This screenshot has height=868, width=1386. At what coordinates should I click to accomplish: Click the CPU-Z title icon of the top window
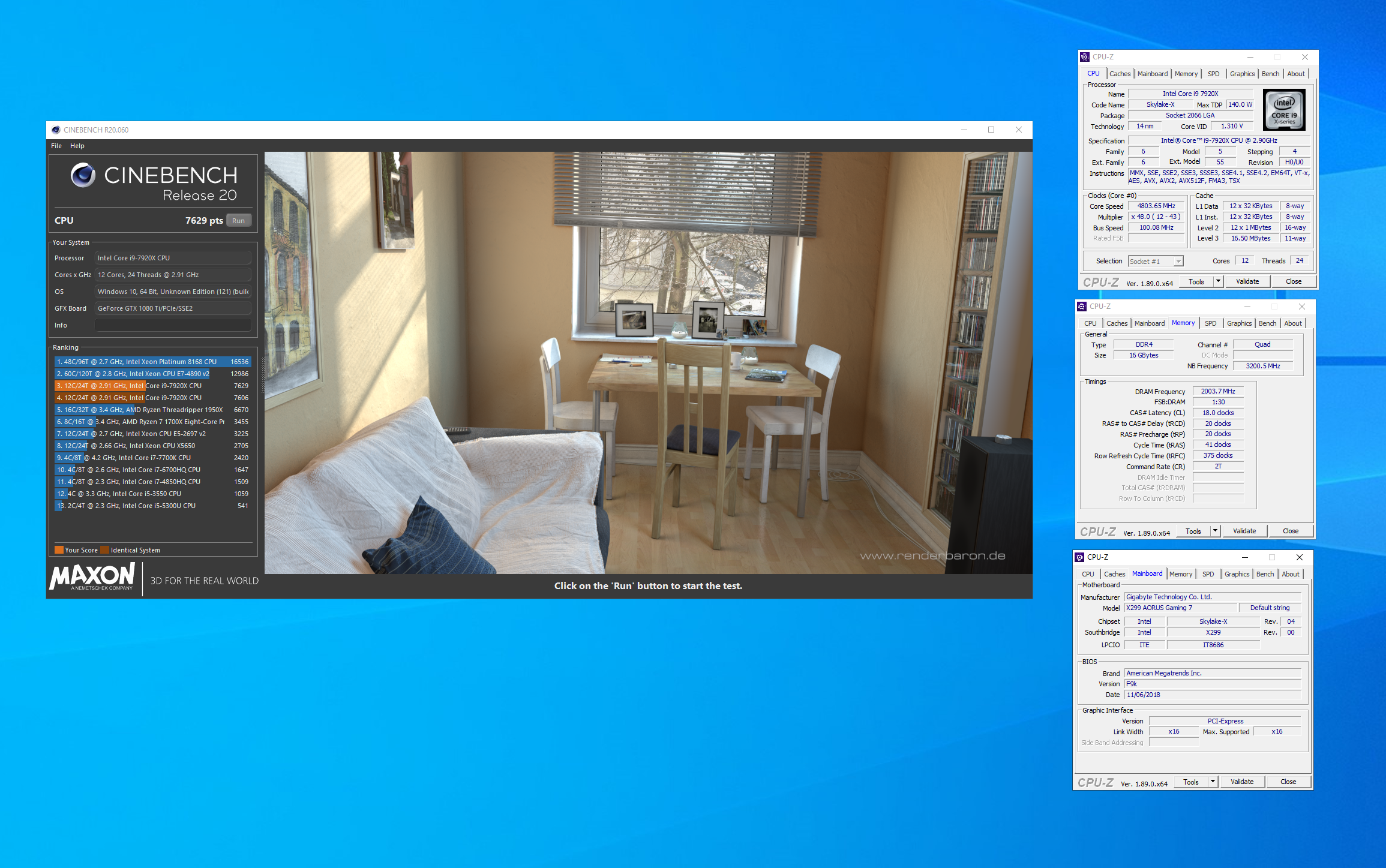[x=1085, y=57]
